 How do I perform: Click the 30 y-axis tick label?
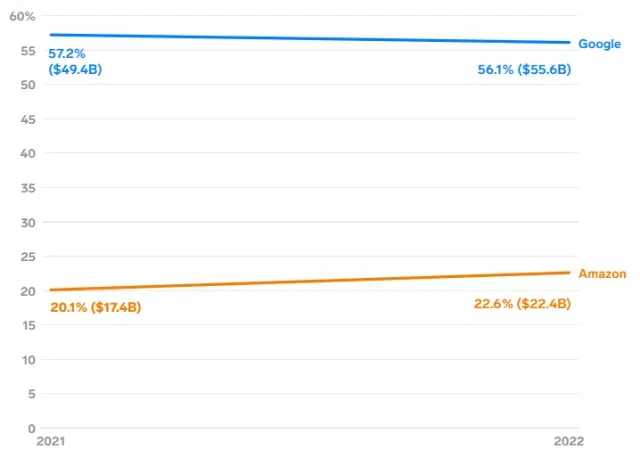coord(29,222)
